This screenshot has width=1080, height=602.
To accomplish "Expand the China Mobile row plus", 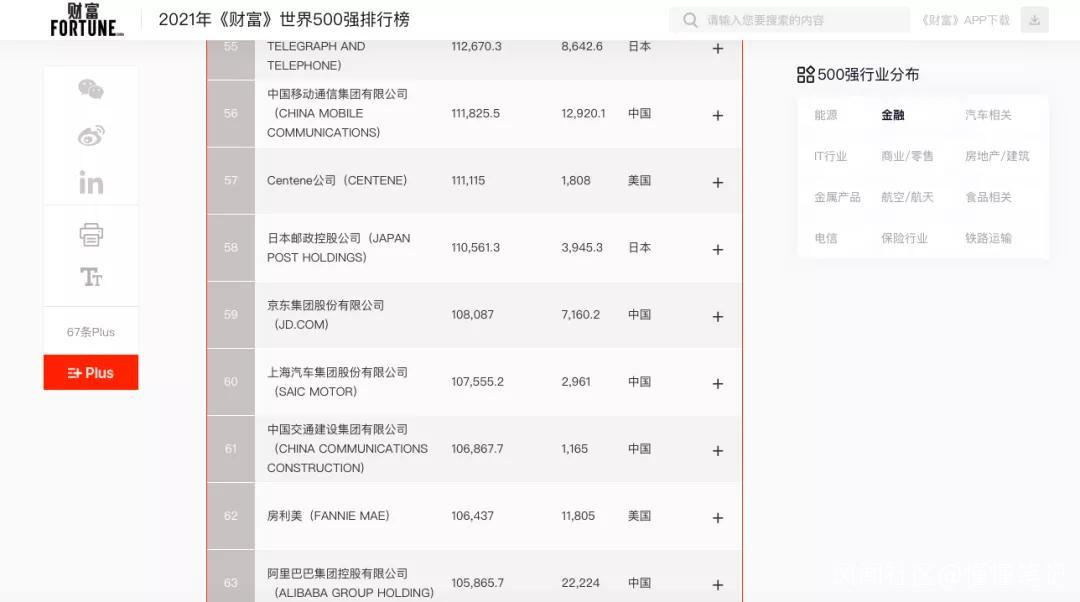I will [x=718, y=115].
